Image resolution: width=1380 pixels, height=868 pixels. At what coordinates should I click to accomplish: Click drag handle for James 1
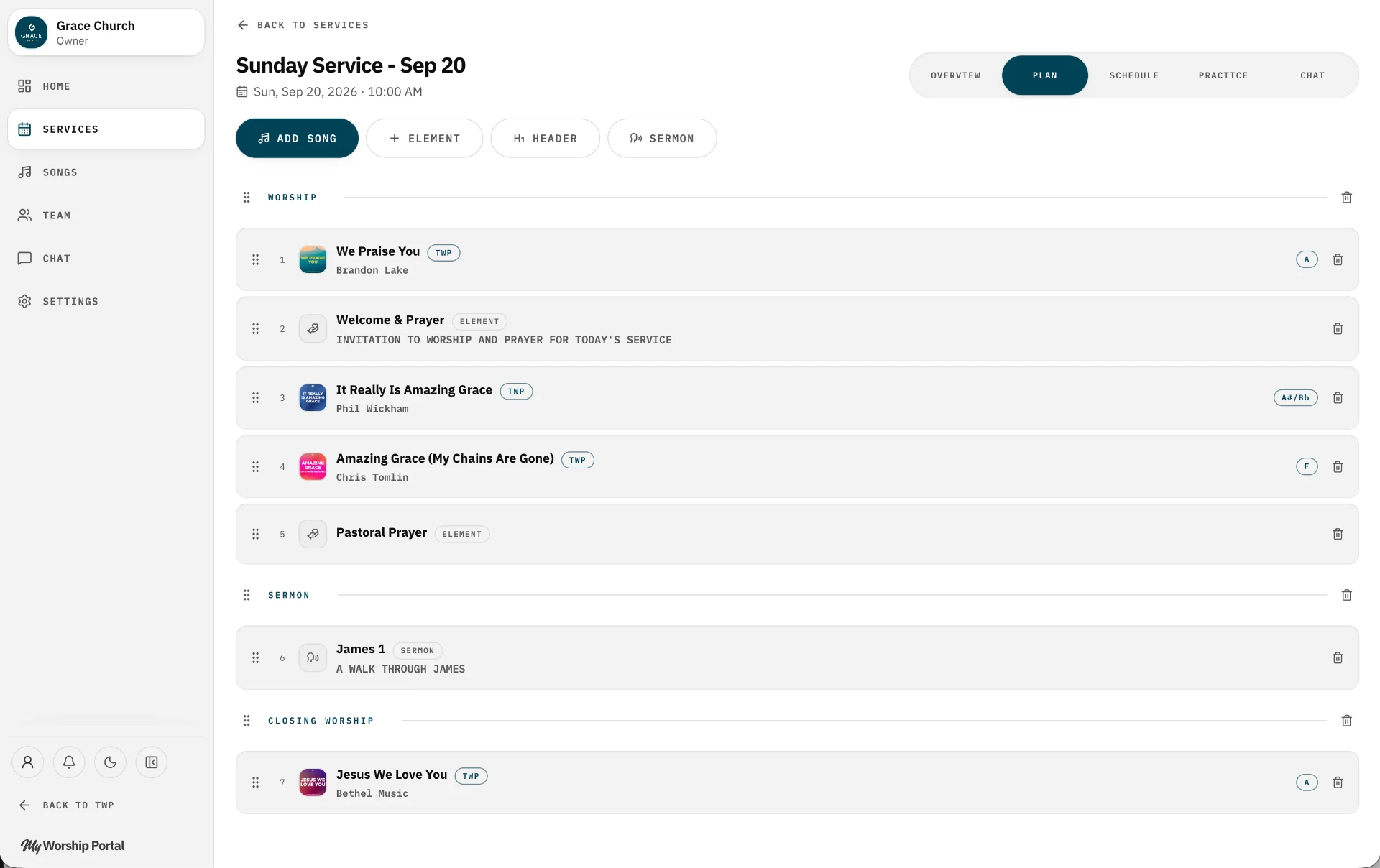[x=255, y=657]
